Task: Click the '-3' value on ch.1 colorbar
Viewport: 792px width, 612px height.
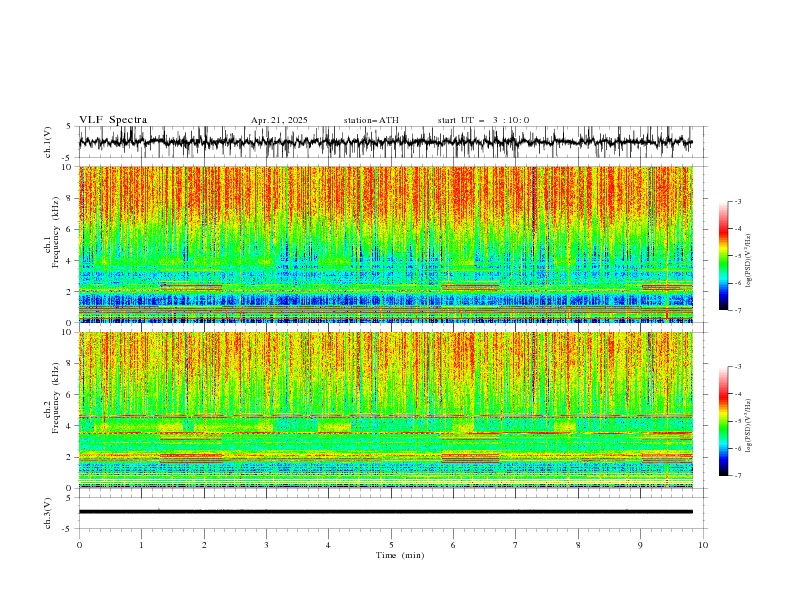Action: [738, 201]
